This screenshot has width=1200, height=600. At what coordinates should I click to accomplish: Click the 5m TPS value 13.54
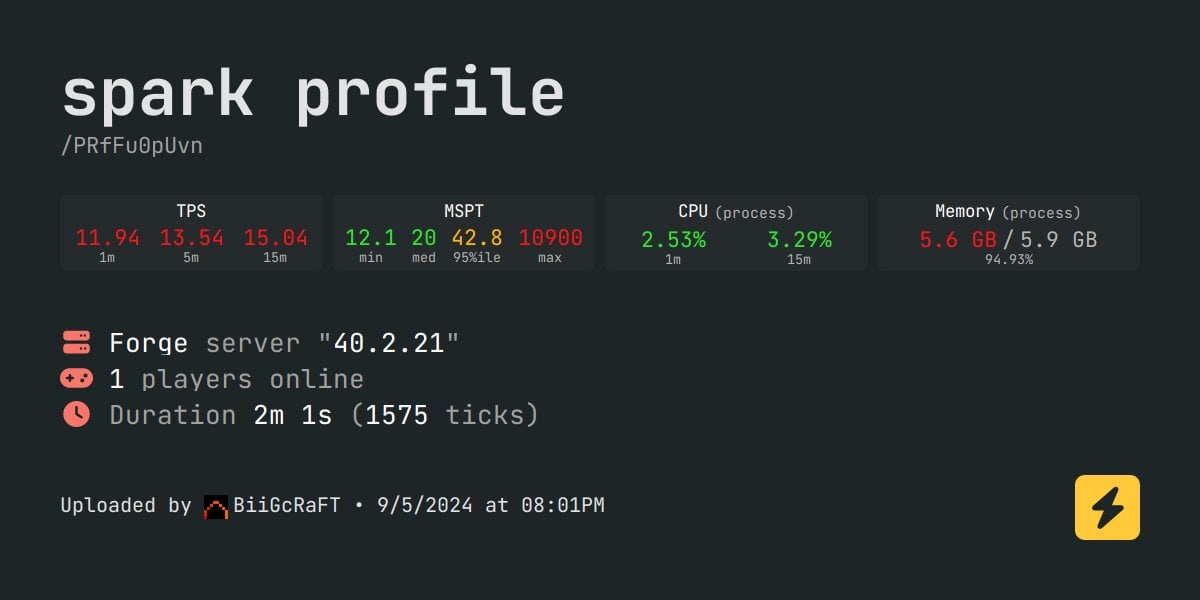tap(191, 238)
